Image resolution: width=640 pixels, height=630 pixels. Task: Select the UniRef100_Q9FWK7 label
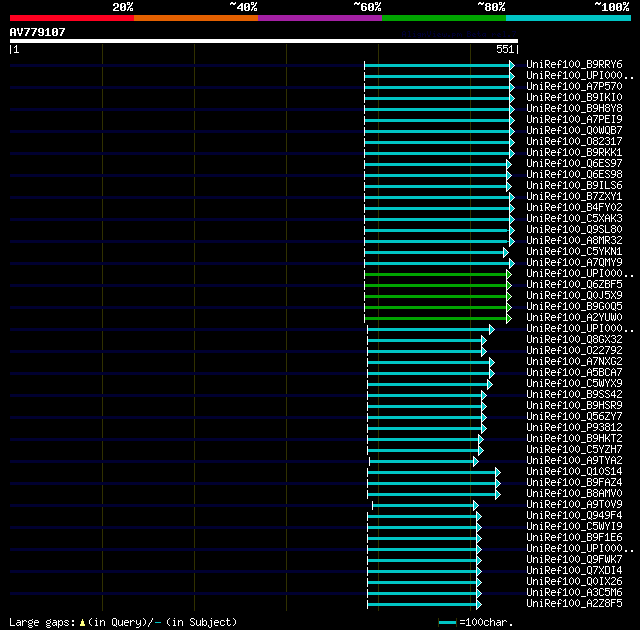(x=574, y=560)
